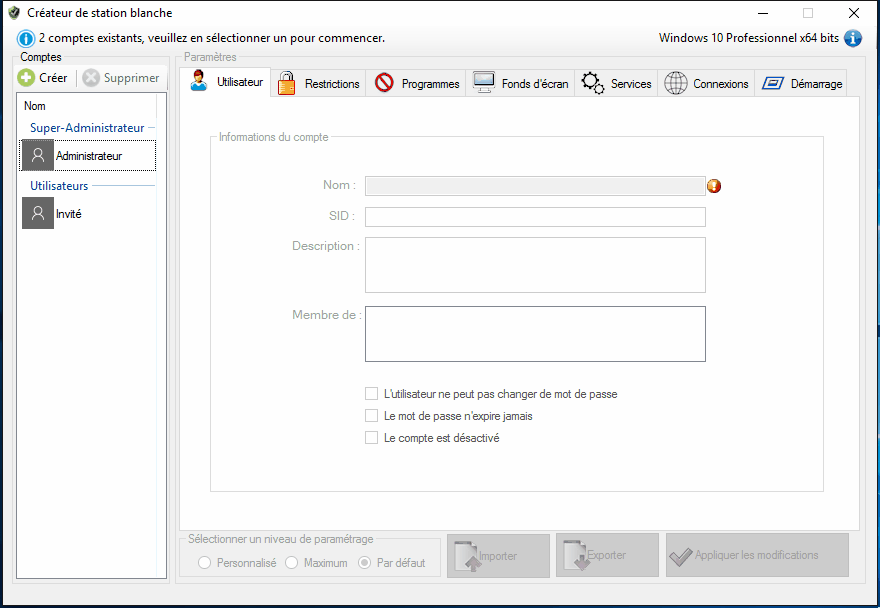Image resolution: width=880 pixels, height=608 pixels.
Task: Select the Administrateur account avatar icon
Action: point(38,156)
